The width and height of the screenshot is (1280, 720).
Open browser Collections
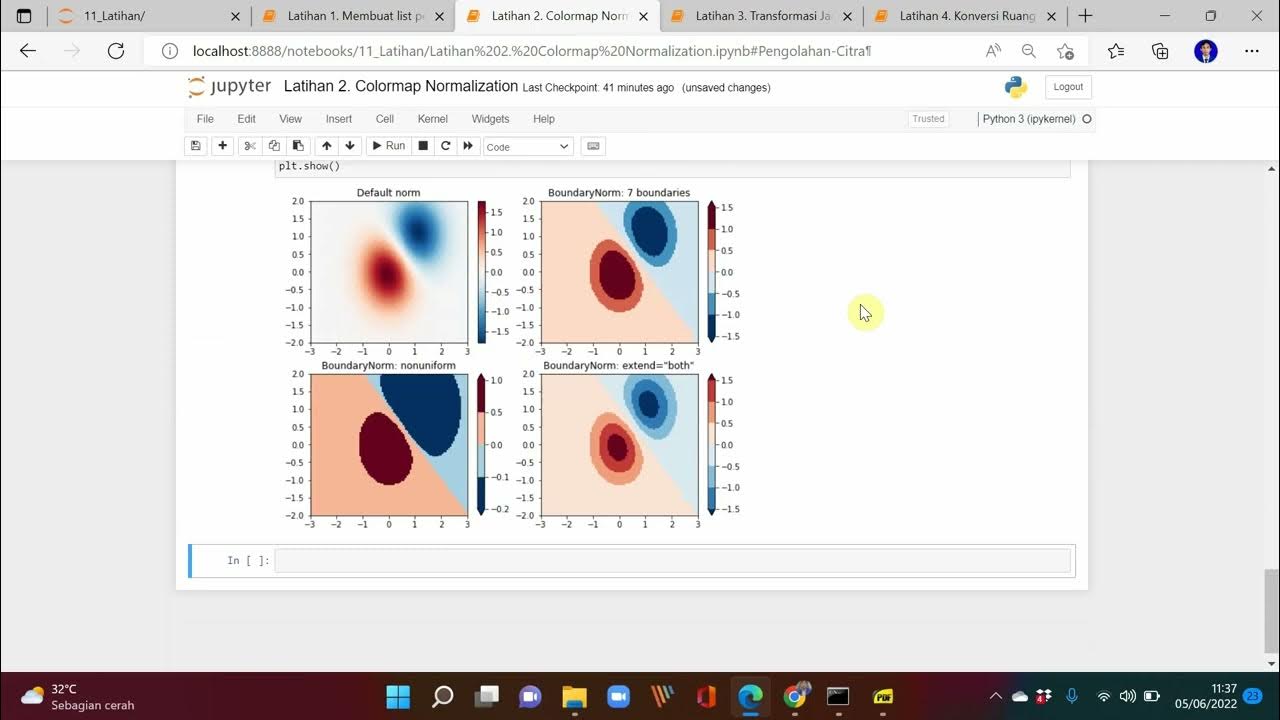(x=1160, y=51)
